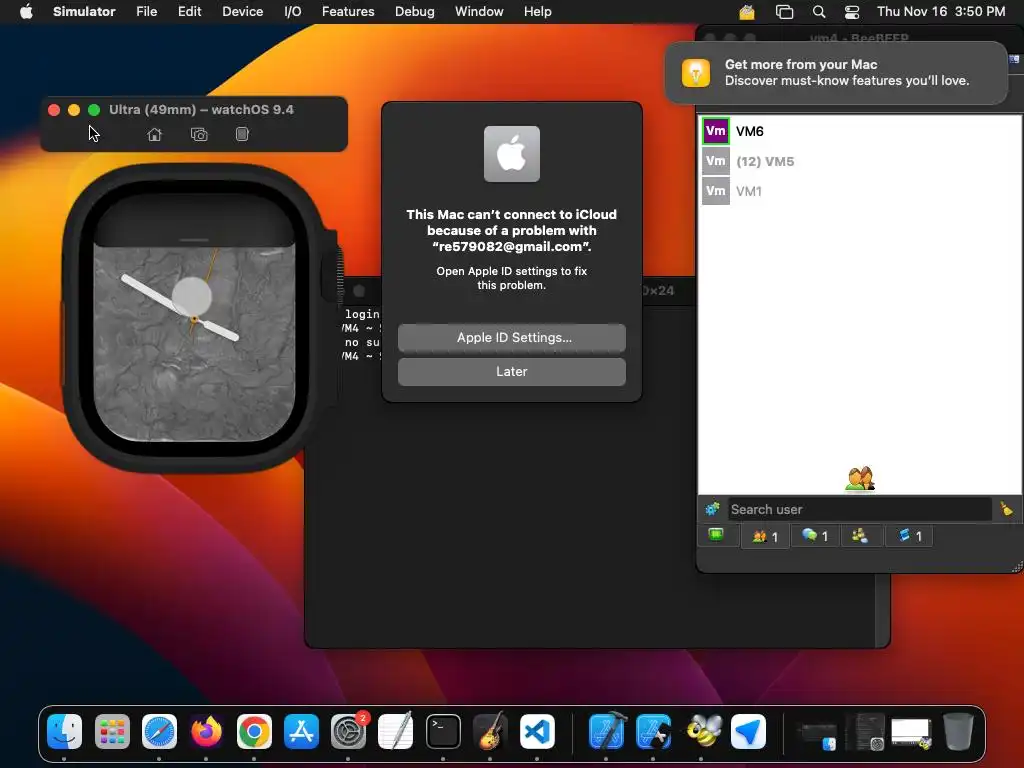Click the green monitor icon in BeeBEEP
1024x768 pixels.
point(716,536)
